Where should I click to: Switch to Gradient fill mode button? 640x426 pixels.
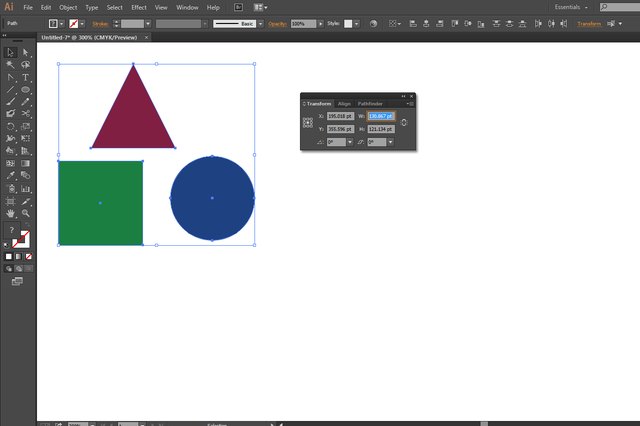pos(18,256)
